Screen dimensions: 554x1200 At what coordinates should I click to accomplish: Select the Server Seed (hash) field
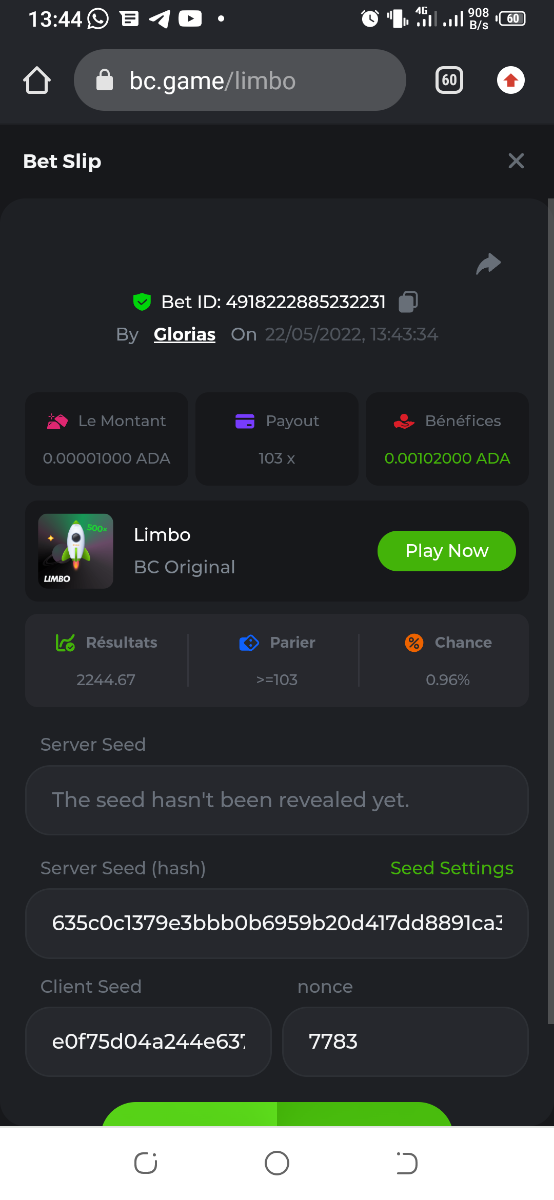277,923
